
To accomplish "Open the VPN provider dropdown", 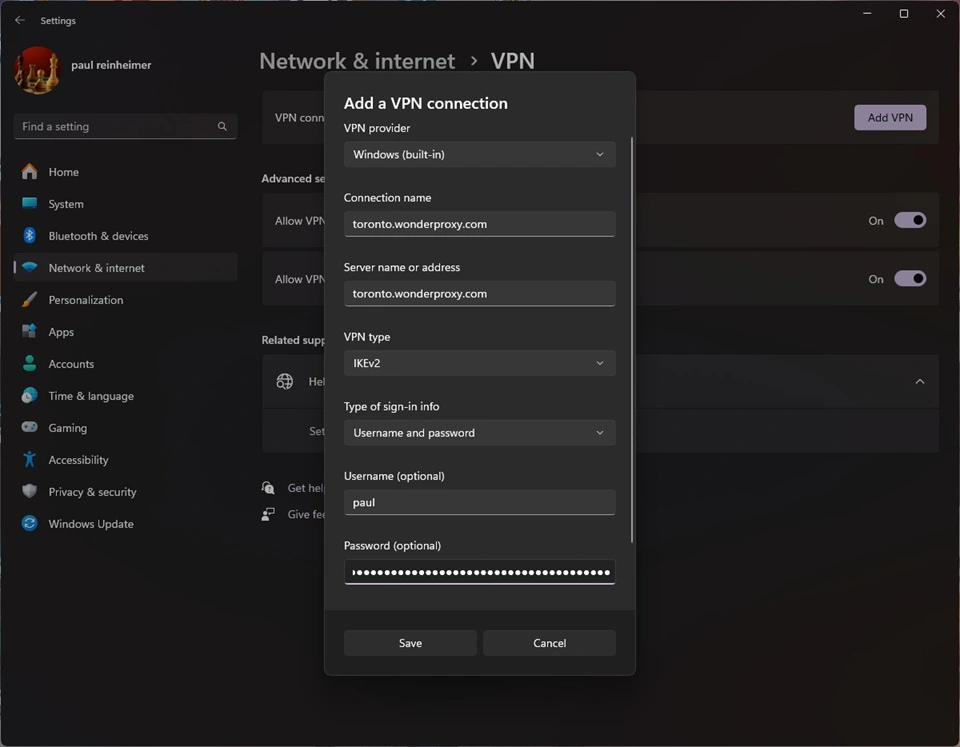I will (479, 154).
